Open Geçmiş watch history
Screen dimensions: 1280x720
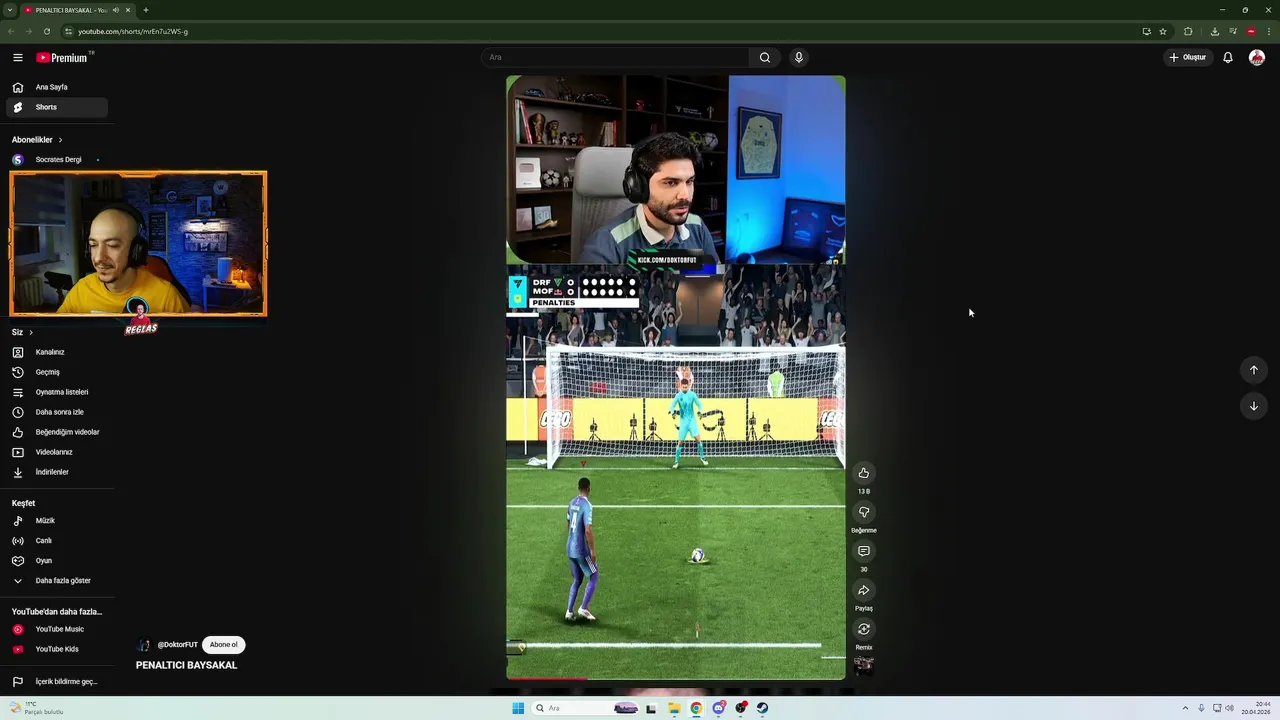(56, 372)
